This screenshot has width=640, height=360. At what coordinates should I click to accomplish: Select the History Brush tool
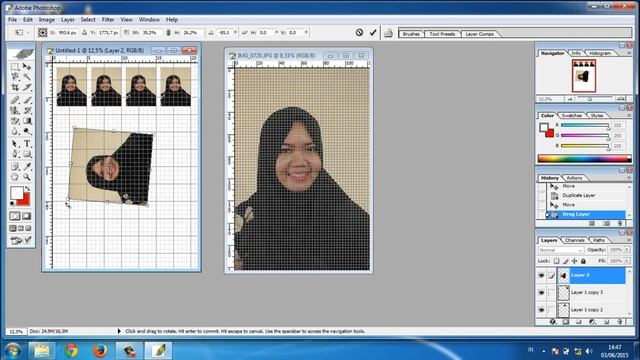(x=27, y=110)
